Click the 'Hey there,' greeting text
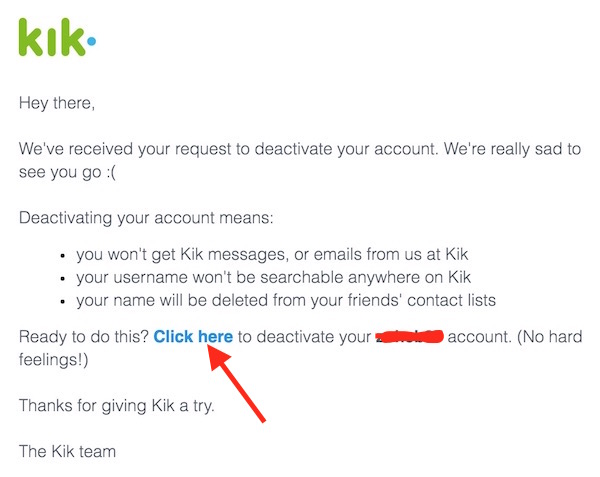600x477 pixels. point(57,103)
